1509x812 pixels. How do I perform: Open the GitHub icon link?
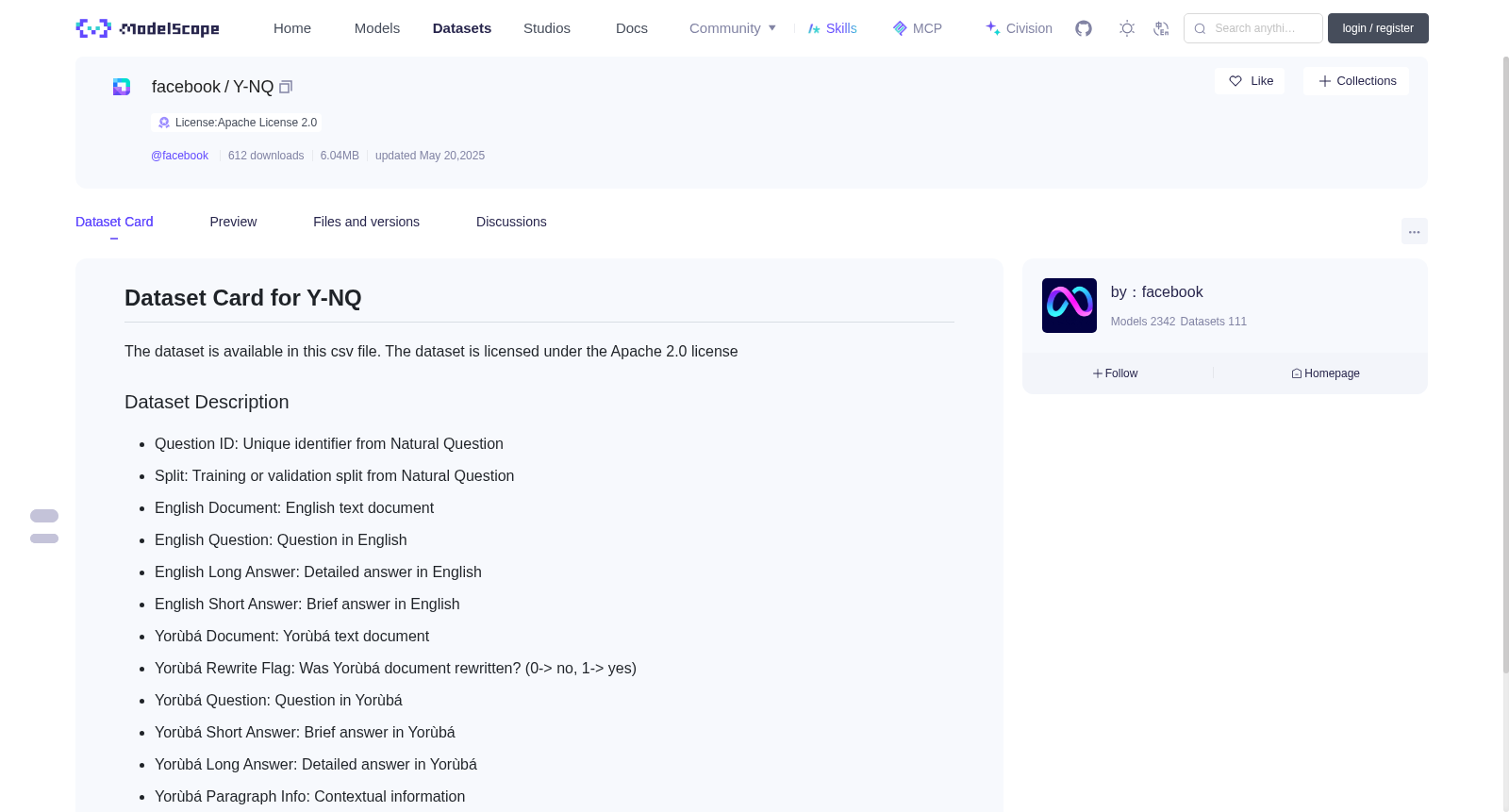pos(1084,28)
